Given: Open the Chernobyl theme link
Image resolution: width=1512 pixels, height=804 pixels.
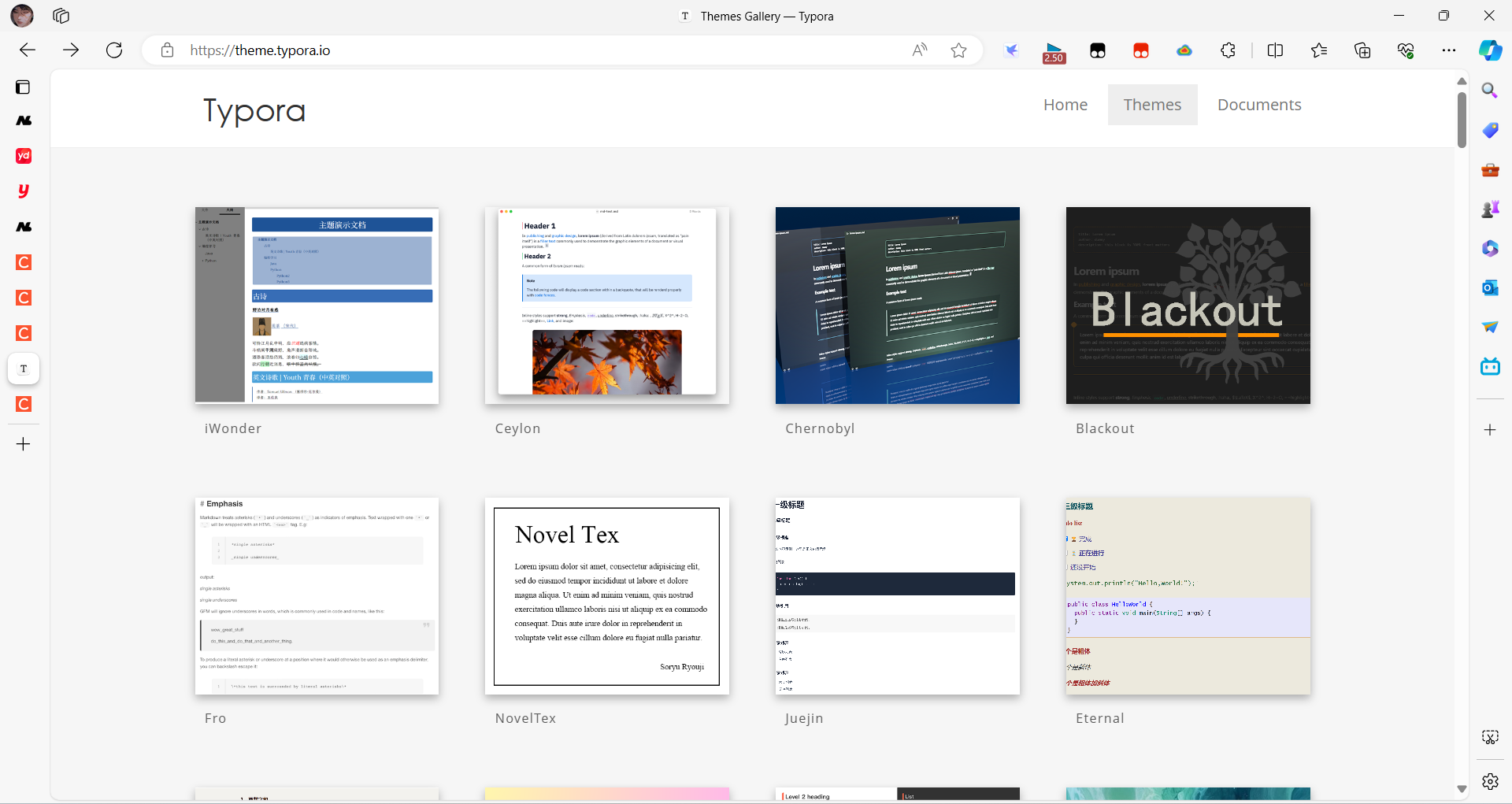Looking at the screenshot, I should (820, 428).
